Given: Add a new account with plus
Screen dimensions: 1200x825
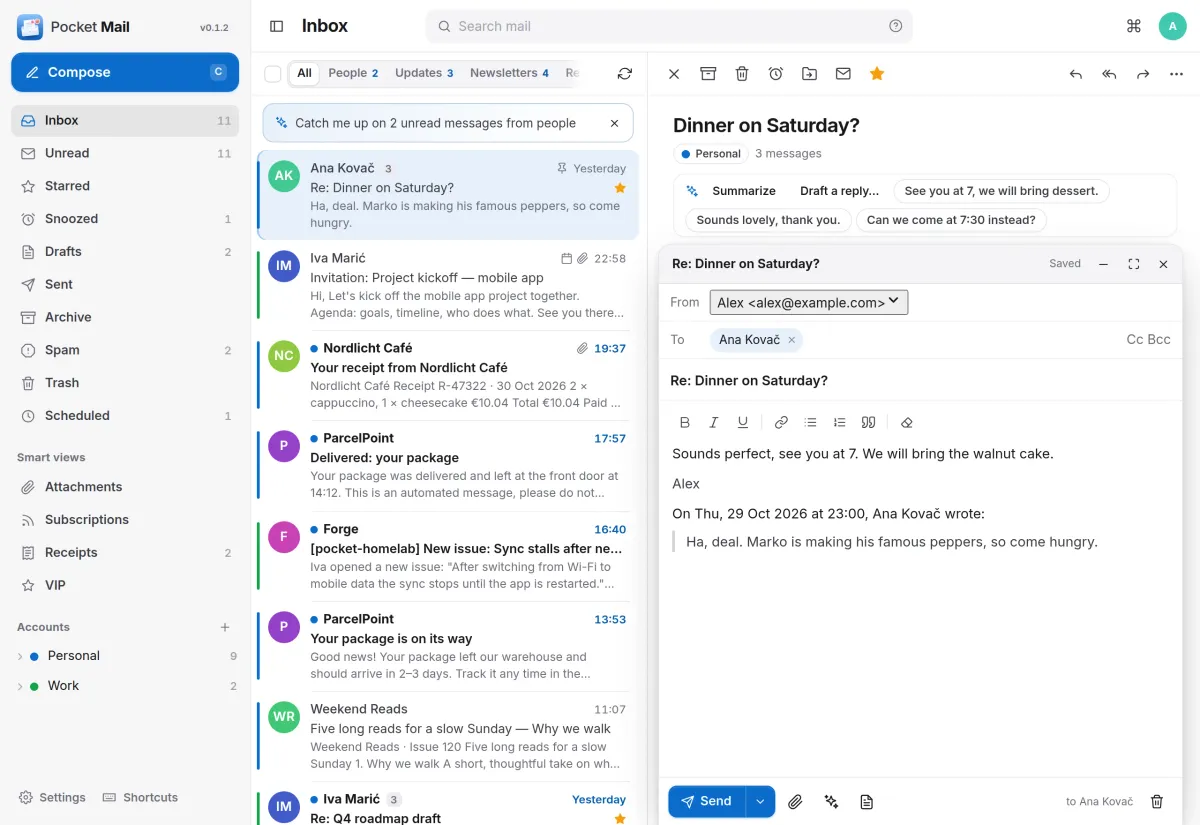Looking at the screenshot, I should click(225, 627).
